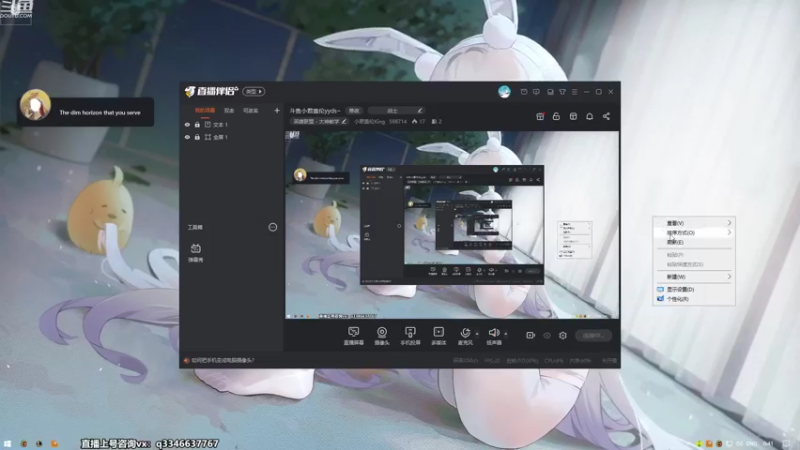Click the heat count 17 with flame icon
The width and height of the screenshot is (800, 450).
(418, 121)
